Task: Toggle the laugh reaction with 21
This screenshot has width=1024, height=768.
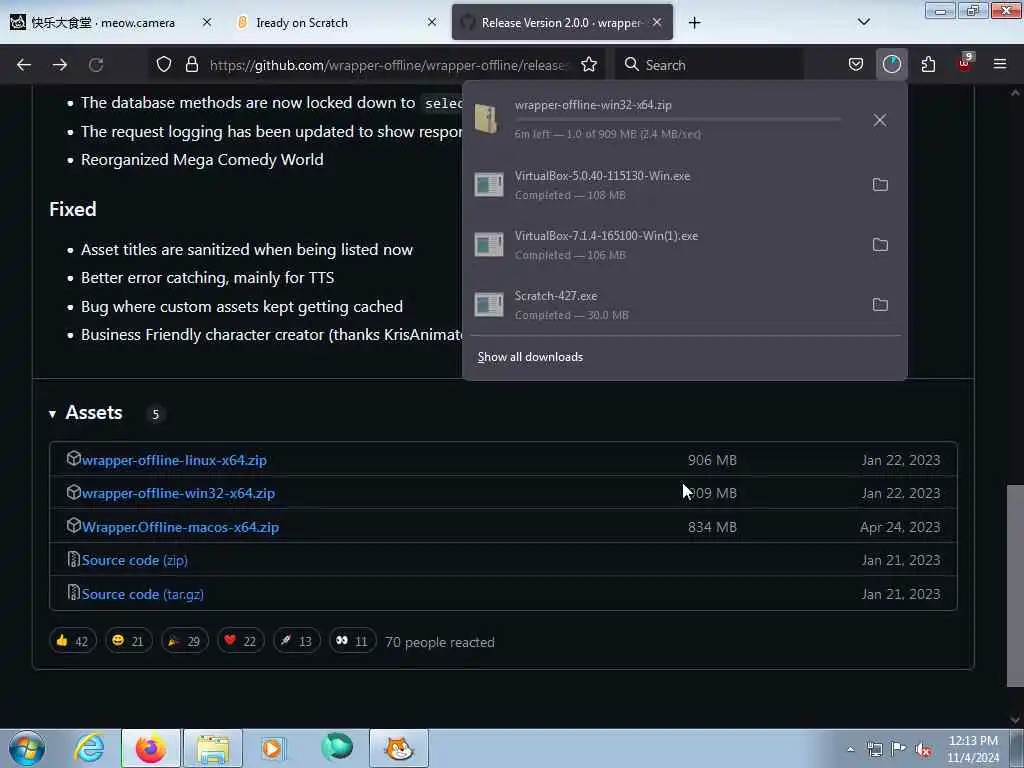Action: click(x=129, y=641)
